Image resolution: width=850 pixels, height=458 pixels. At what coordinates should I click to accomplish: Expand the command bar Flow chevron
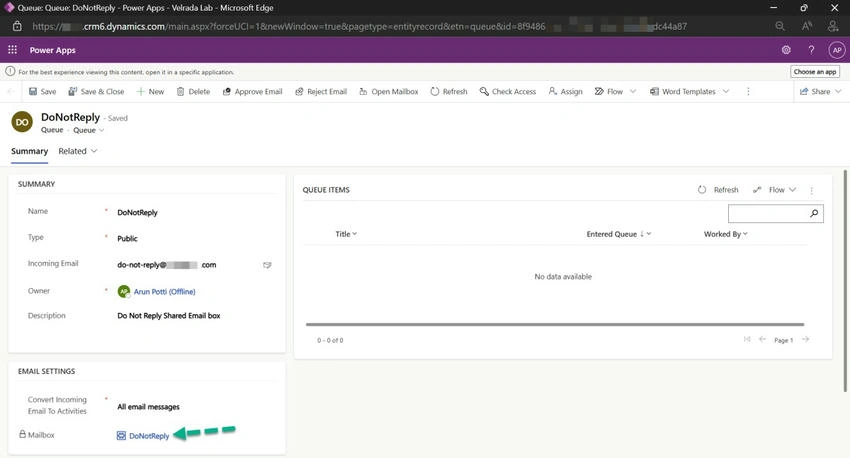coord(633,92)
